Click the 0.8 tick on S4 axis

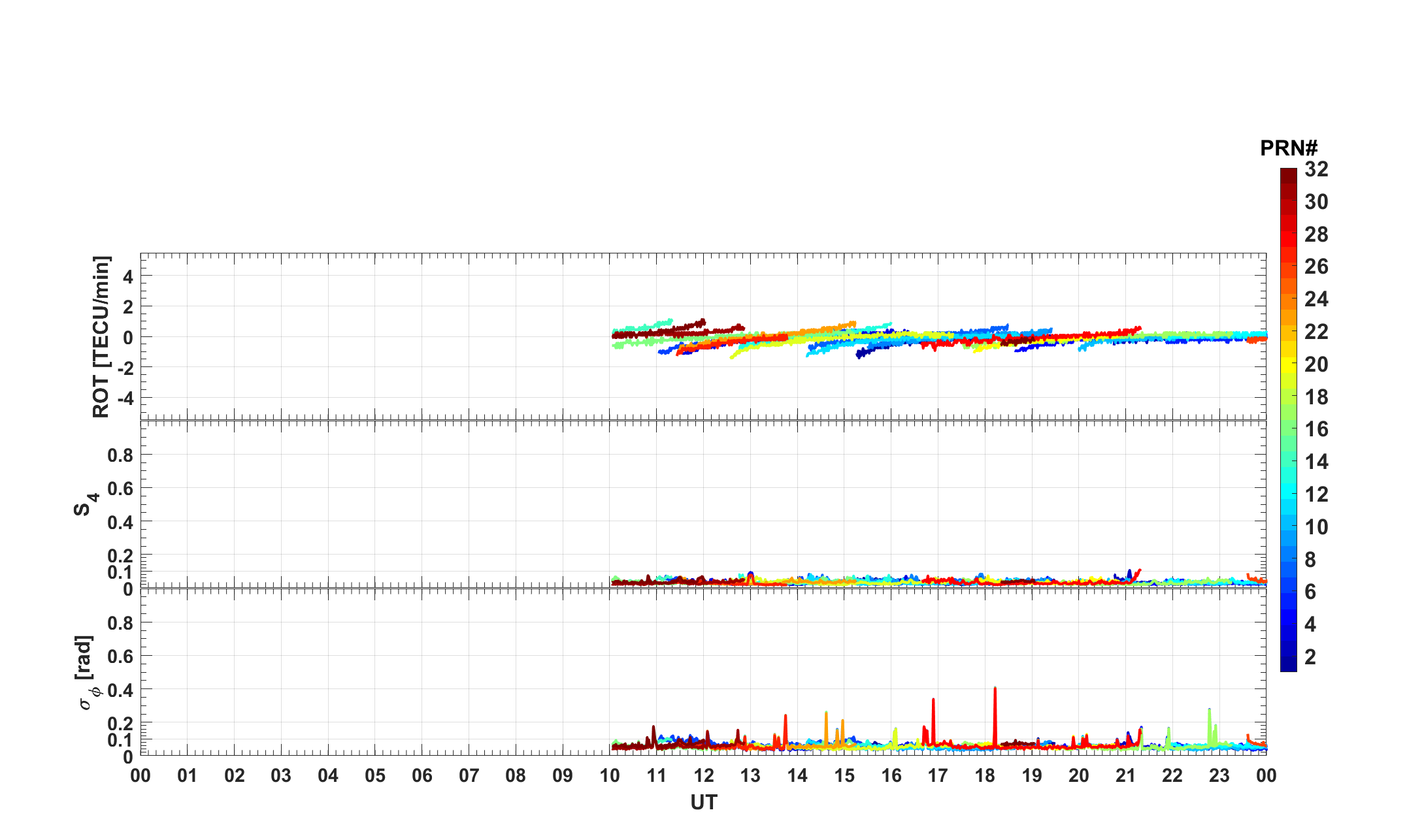point(120,455)
